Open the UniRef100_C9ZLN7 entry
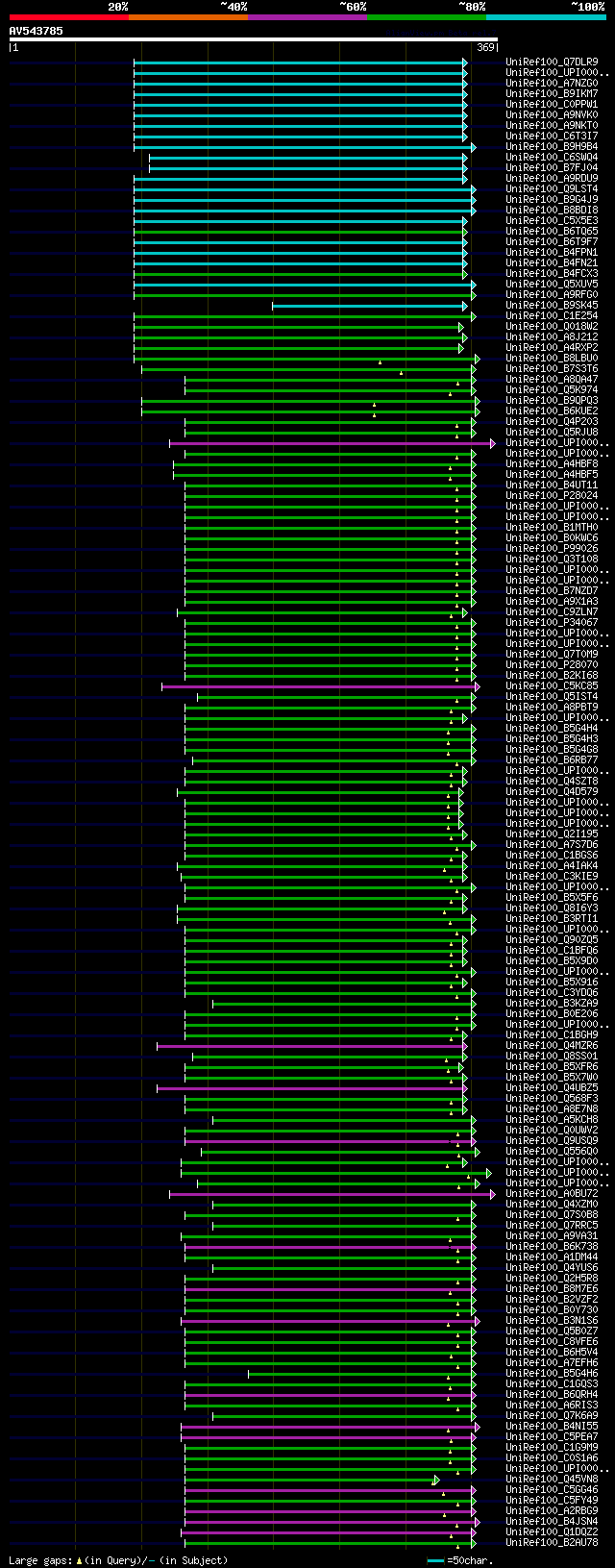Image resolution: width=615 pixels, height=1568 pixels. click(552, 612)
